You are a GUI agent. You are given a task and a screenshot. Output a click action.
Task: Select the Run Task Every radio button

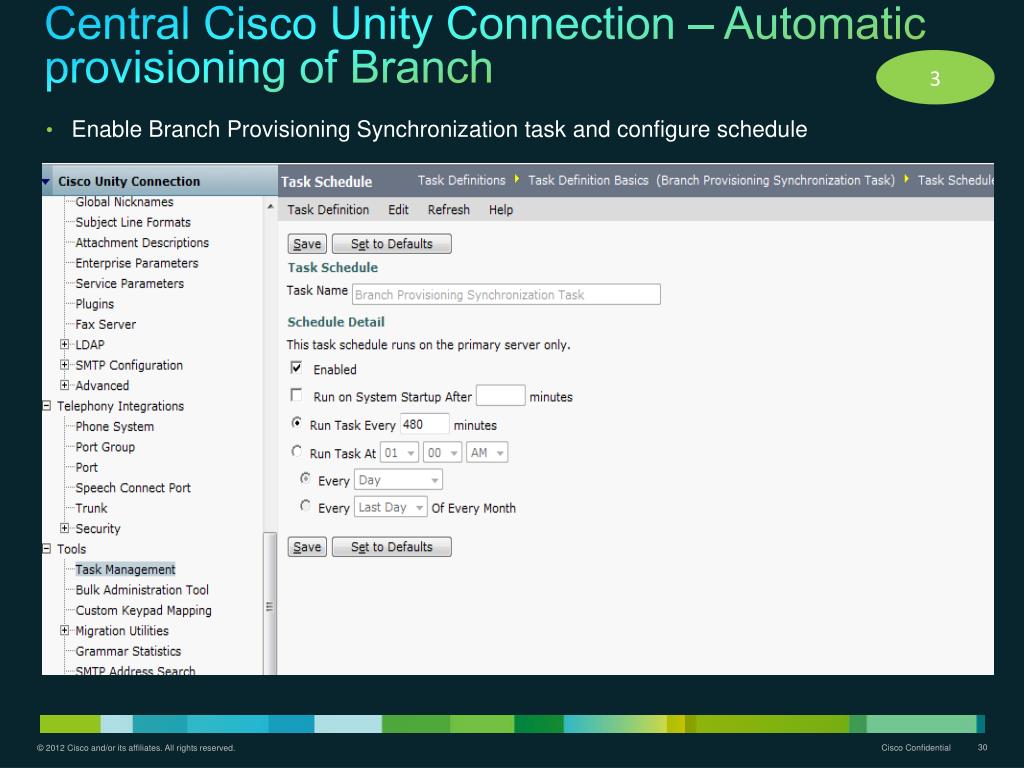(296, 423)
